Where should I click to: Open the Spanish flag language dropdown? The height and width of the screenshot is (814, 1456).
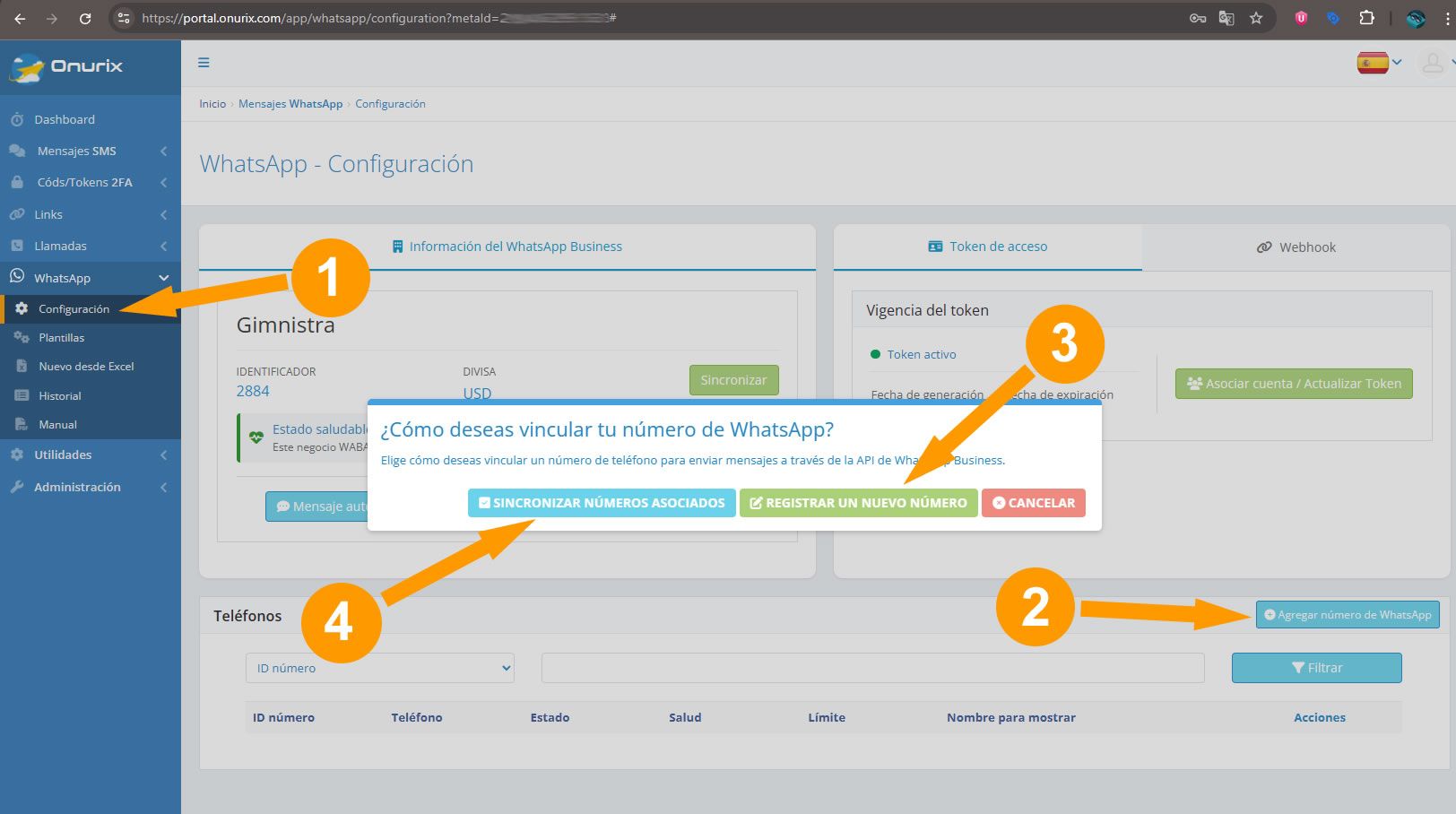[x=1378, y=63]
